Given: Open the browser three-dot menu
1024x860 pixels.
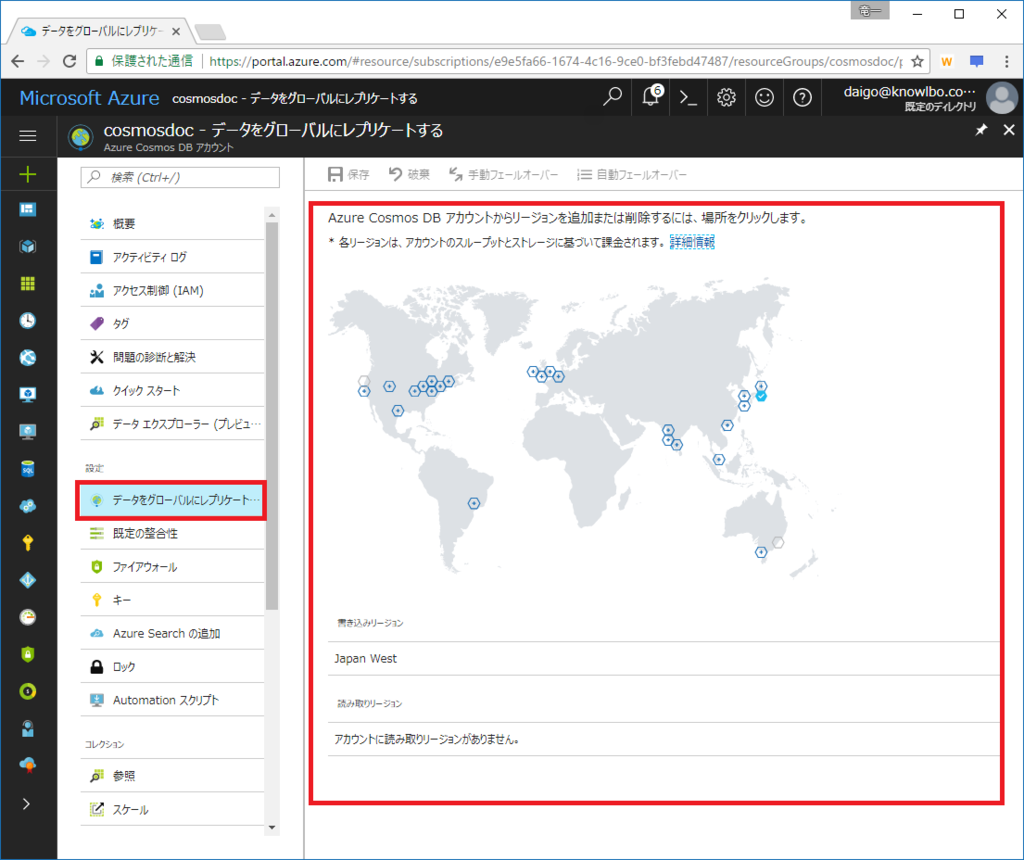Looking at the screenshot, I should [x=1006, y=61].
